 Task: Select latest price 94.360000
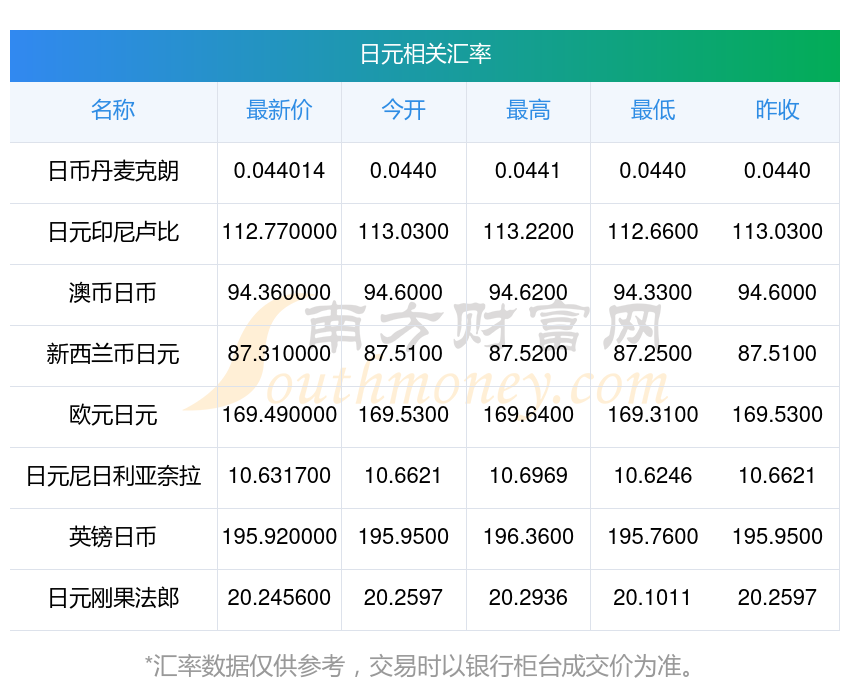[x=279, y=293]
